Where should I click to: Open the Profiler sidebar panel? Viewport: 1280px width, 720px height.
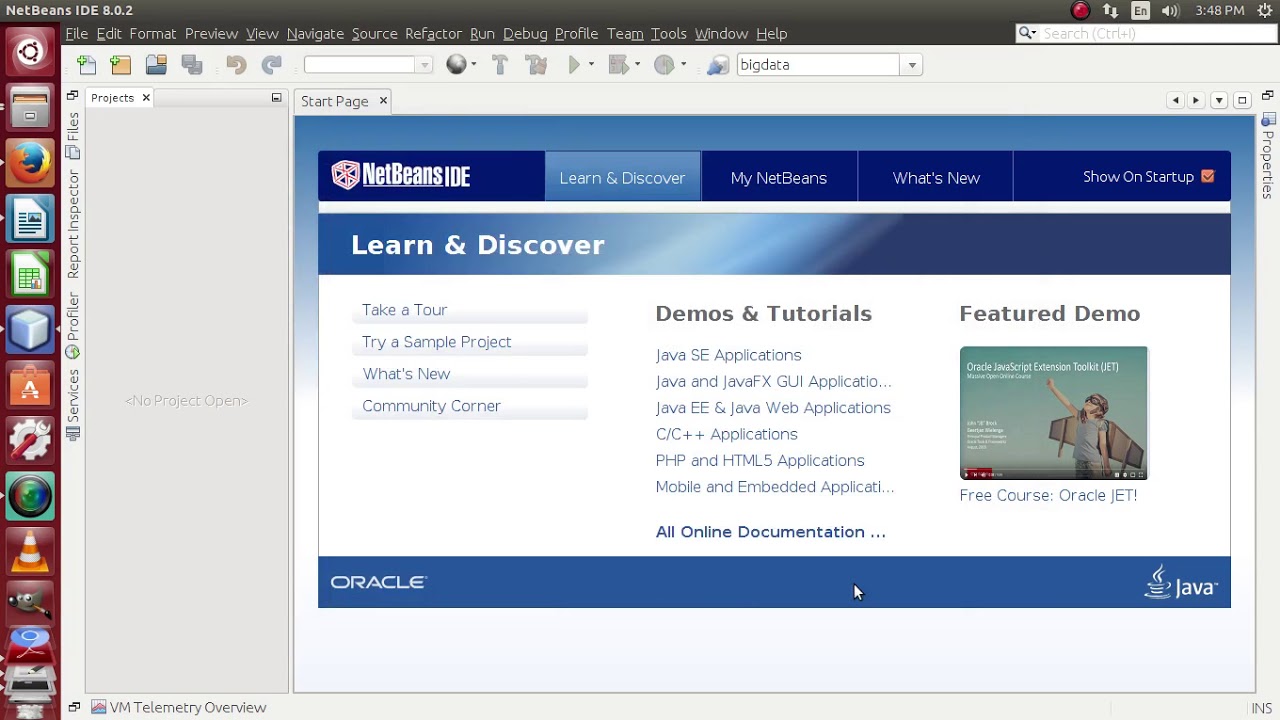coord(73,325)
